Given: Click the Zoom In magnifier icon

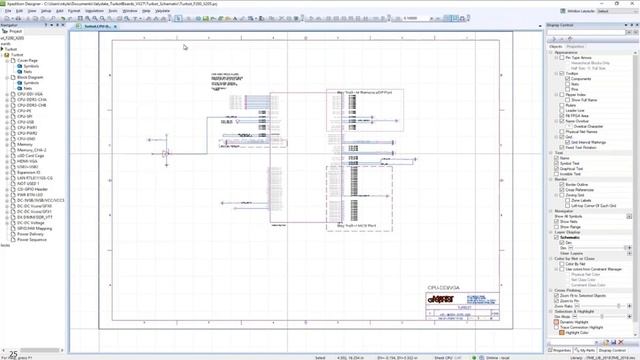Looking at the screenshot, I should (87, 18).
